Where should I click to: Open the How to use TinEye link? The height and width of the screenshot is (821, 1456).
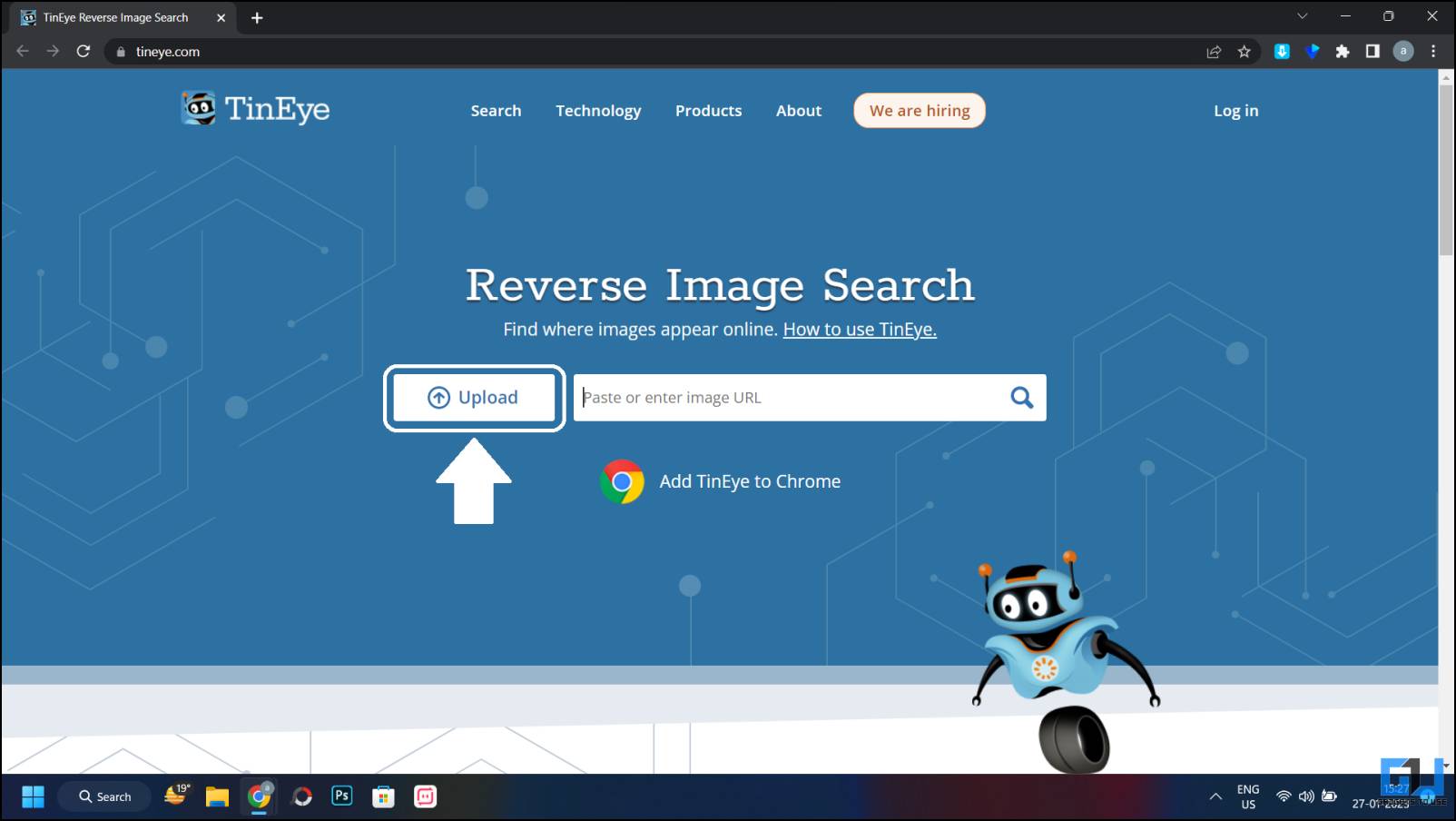(x=860, y=329)
